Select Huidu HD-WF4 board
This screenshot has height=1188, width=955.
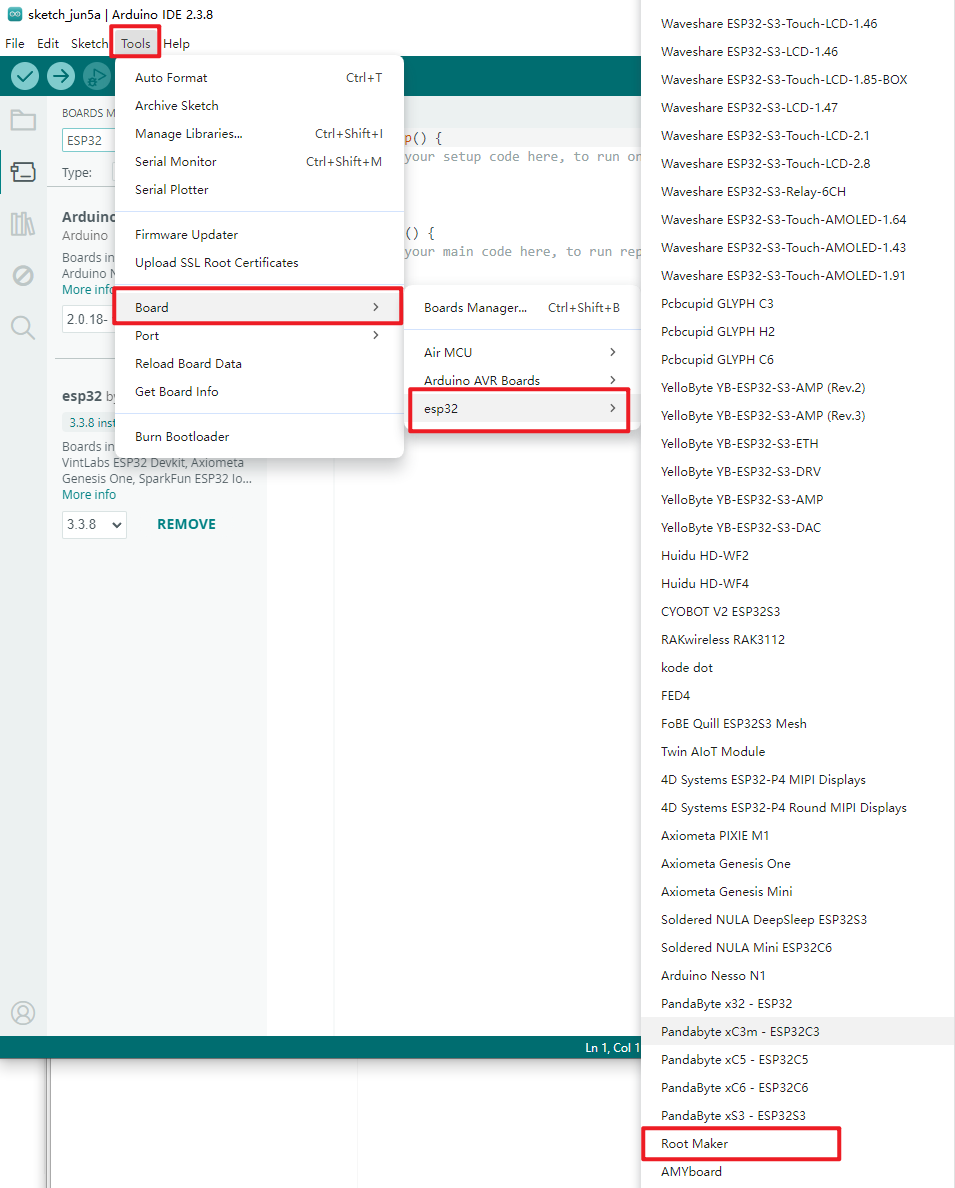point(797,583)
